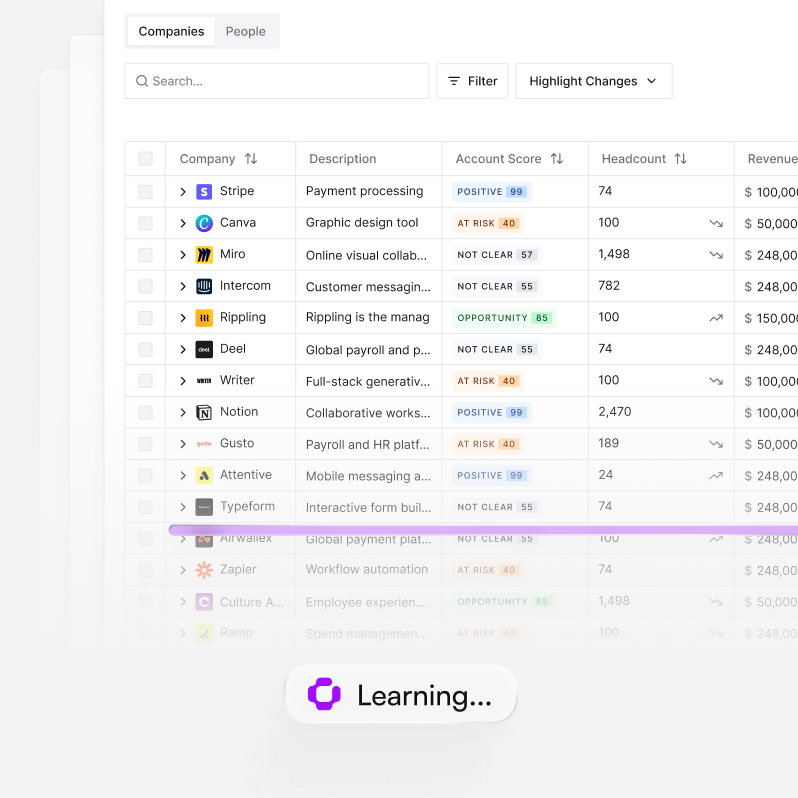Click the search magnifier icon
The image size is (798, 798).
coord(141,81)
